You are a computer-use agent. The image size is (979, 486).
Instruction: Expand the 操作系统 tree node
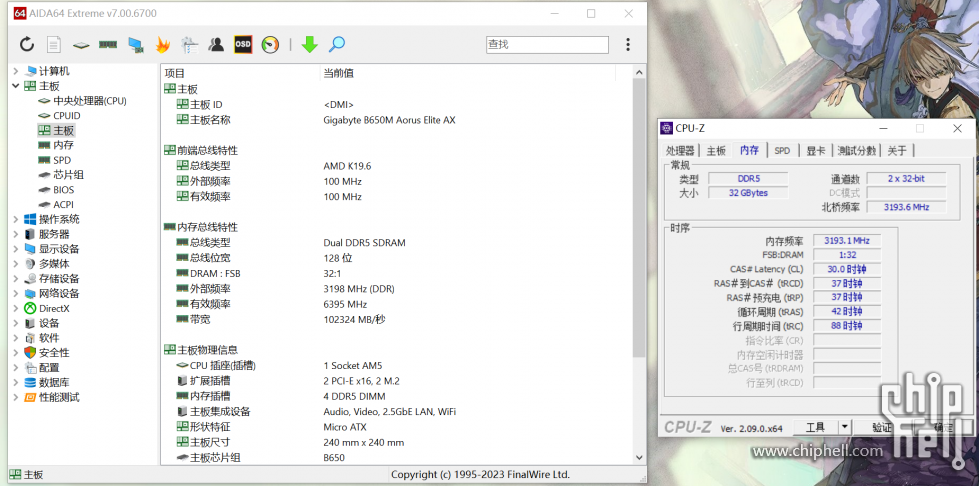(x=16, y=219)
